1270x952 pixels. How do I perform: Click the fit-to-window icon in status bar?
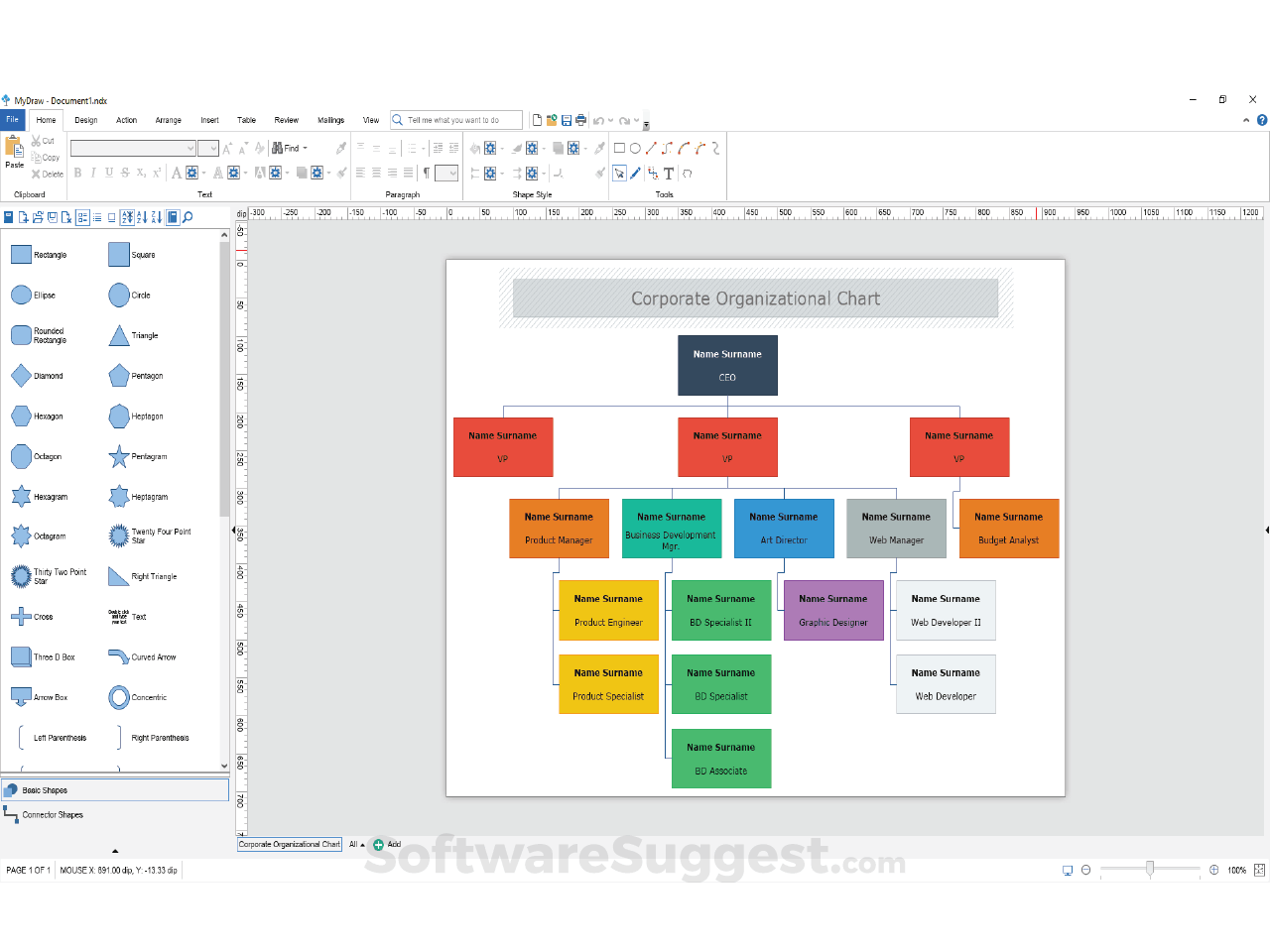1259,870
